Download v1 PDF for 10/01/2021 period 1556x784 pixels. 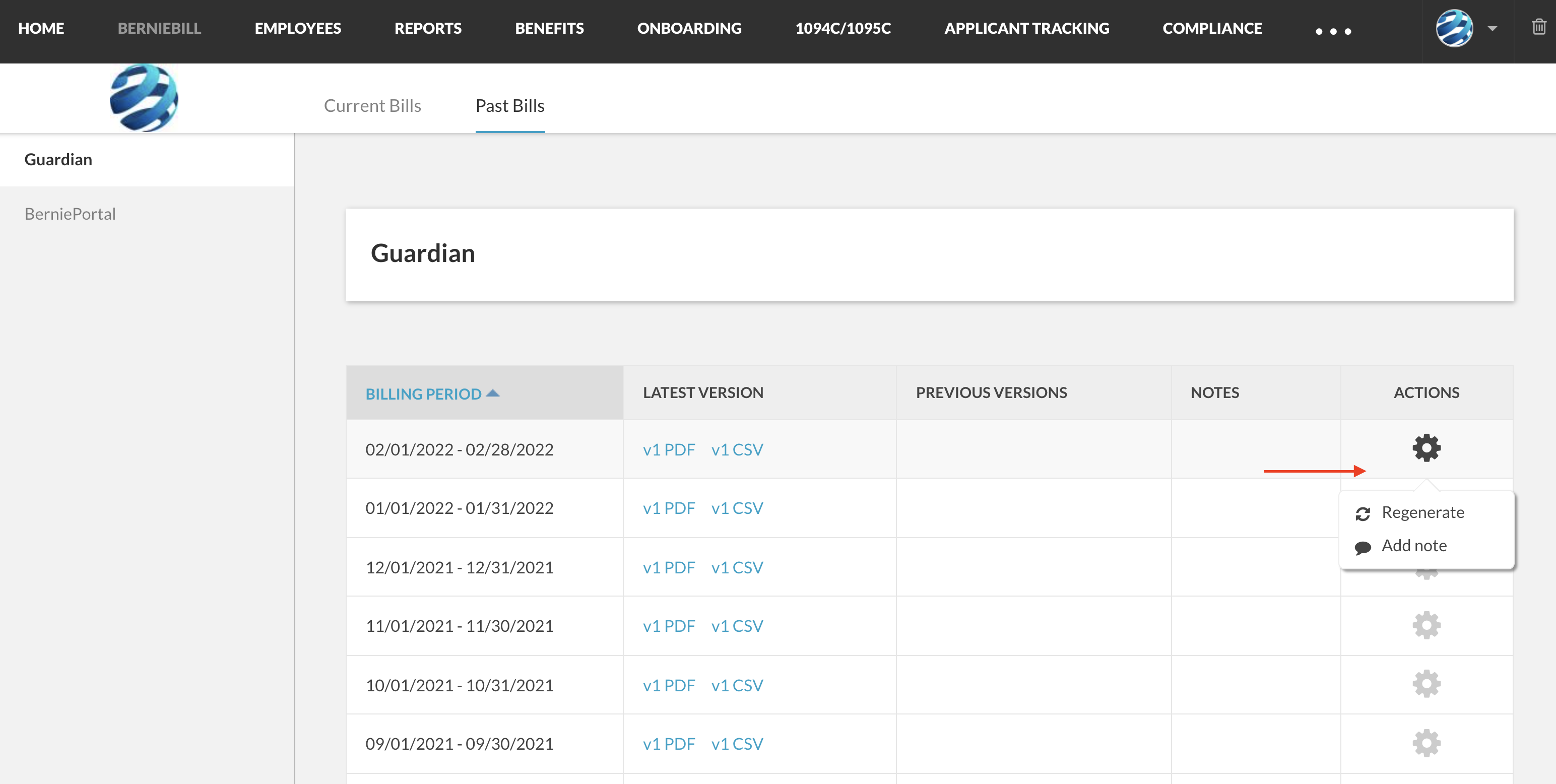point(669,686)
